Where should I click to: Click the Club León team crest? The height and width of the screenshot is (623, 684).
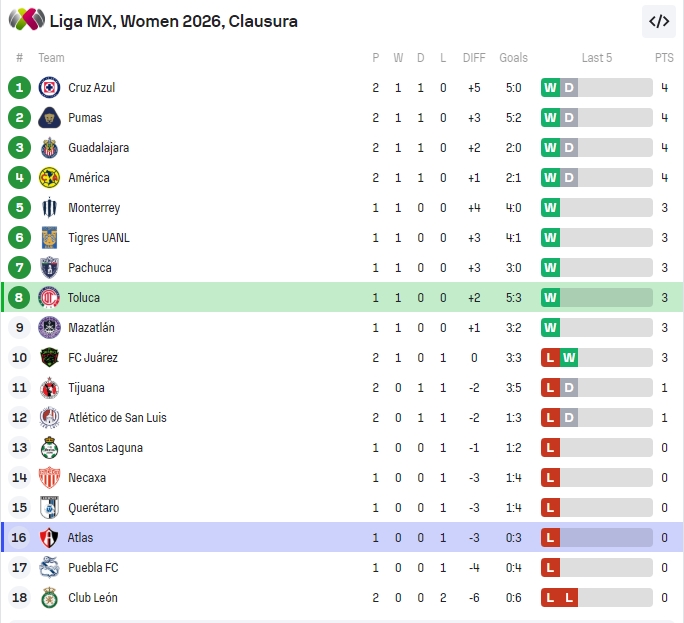click(49, 598)
